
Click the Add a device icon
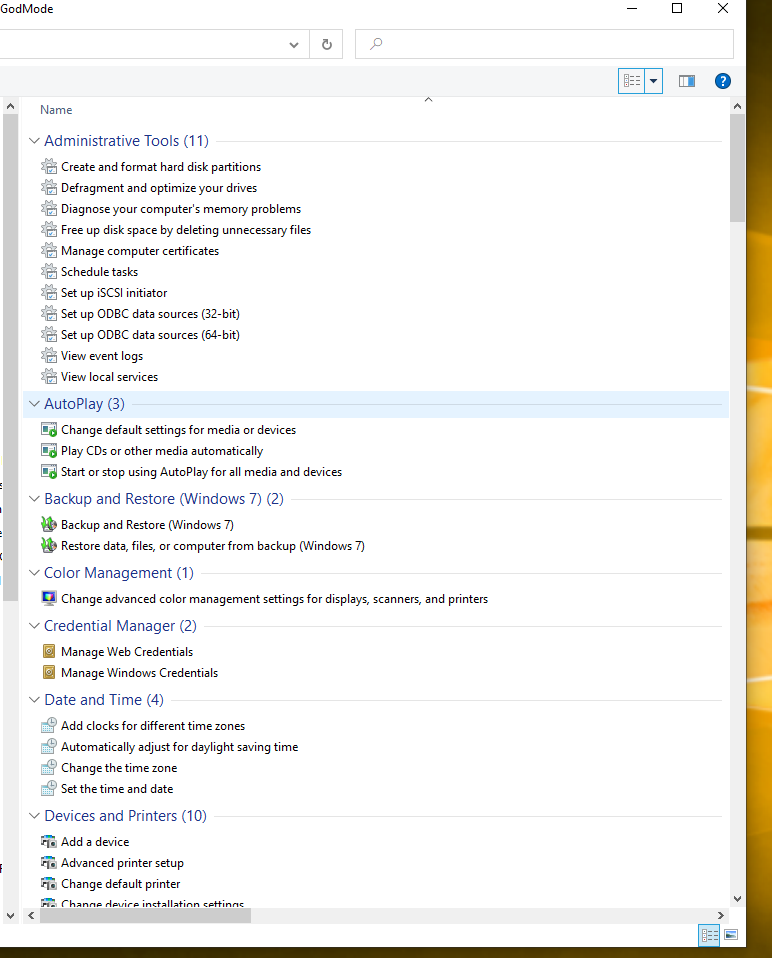tap(49, 842)
